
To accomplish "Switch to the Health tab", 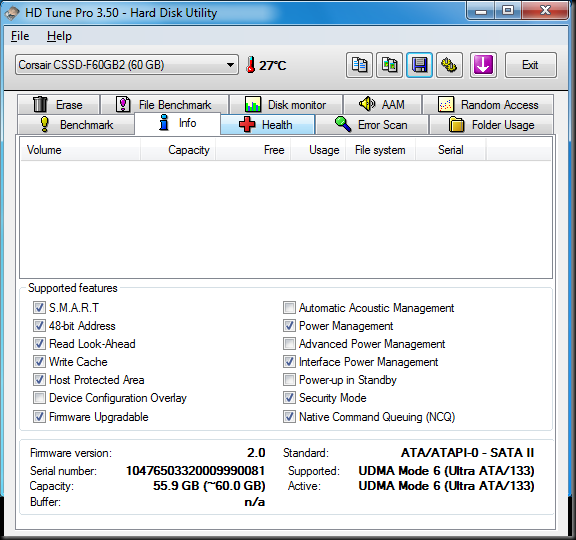I will click(267, 125).
